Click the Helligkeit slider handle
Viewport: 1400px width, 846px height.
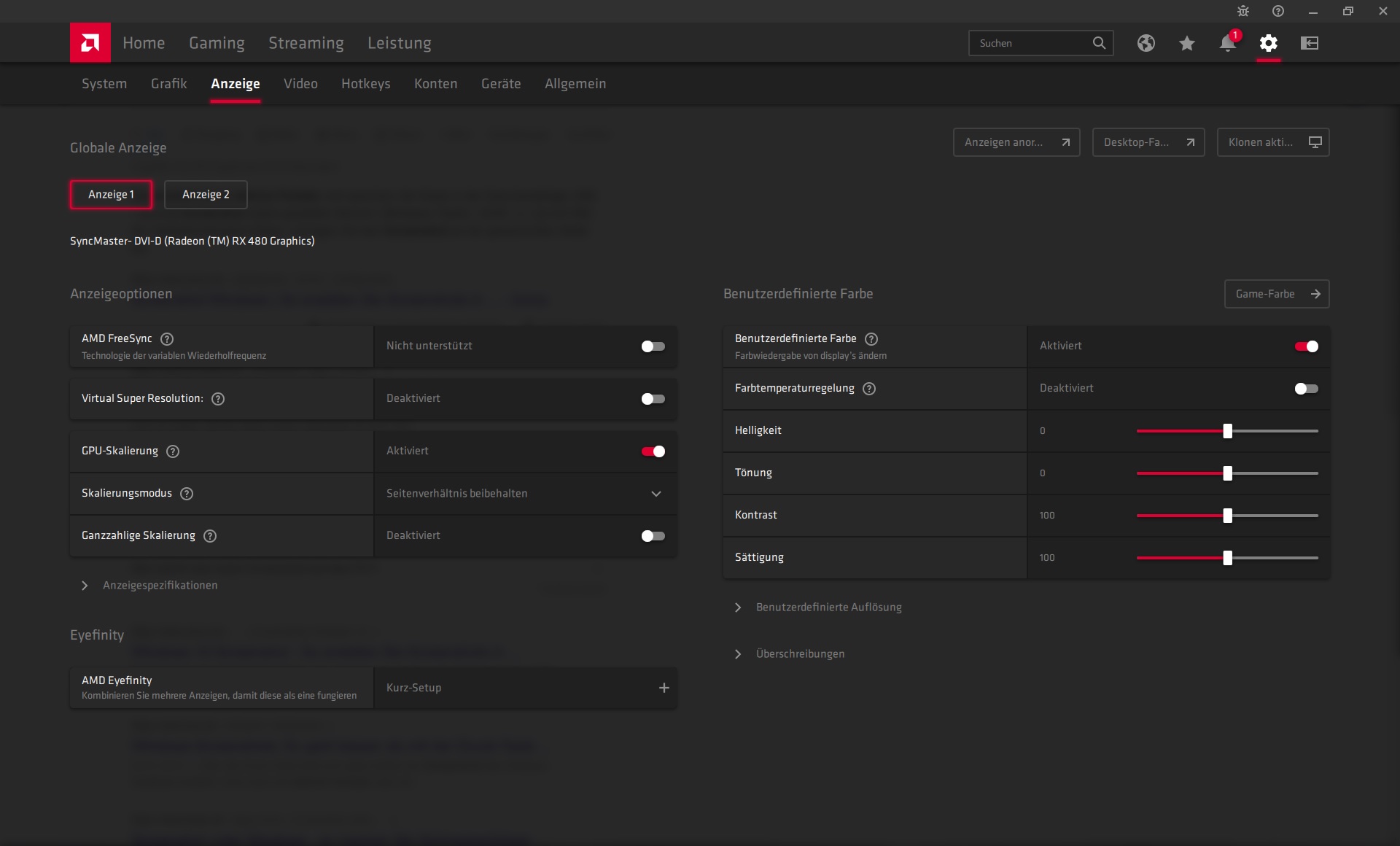tap(1228, 431)
